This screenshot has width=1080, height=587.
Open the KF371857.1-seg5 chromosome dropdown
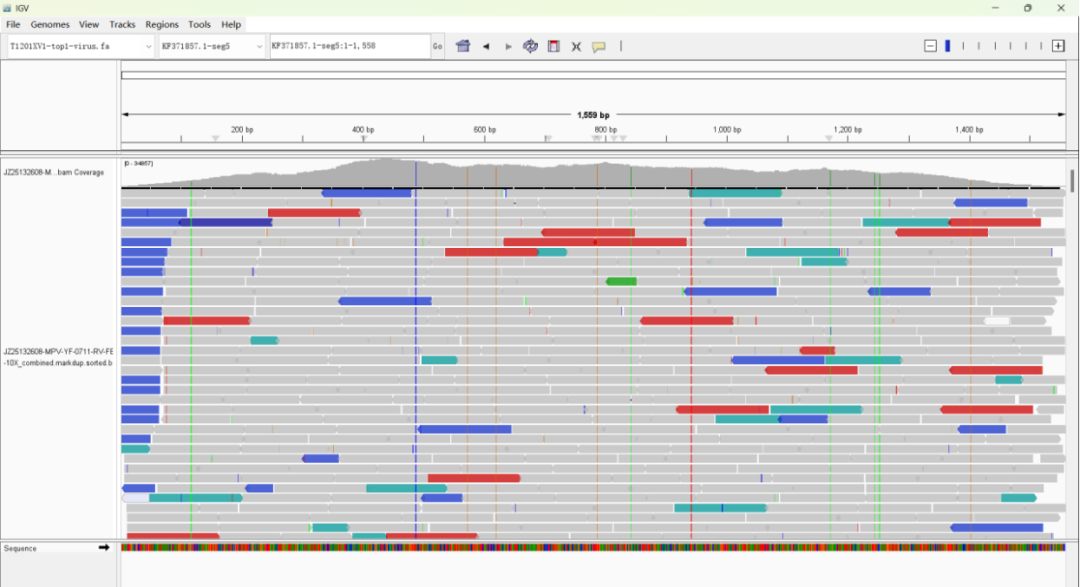(211, 46)
